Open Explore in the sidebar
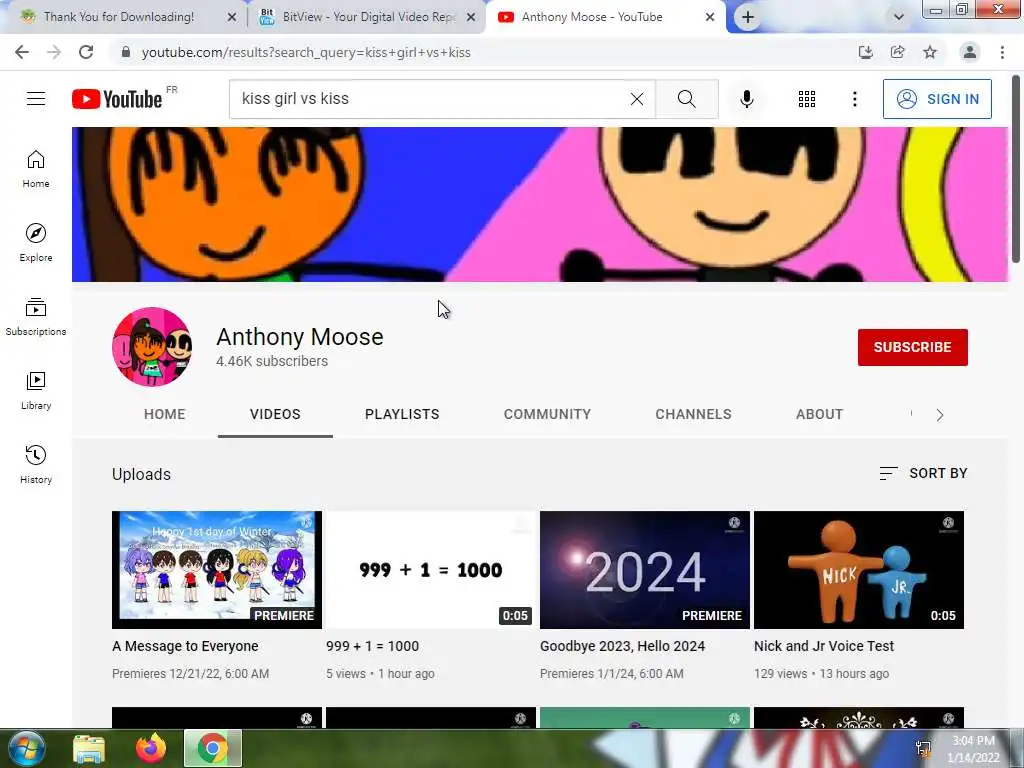Image resolution: width=1024 pixels, height=768 pixels. pyautogui.click(x=36, y=242)
